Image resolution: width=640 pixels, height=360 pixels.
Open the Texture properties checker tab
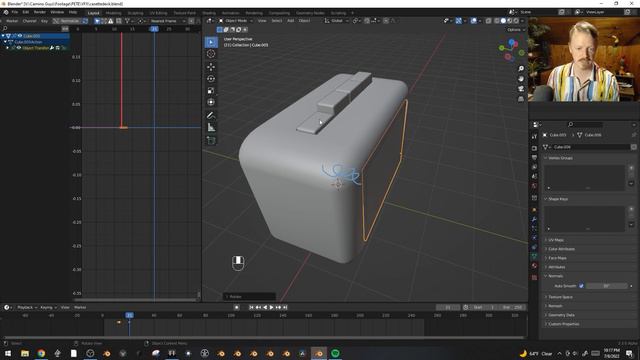point(534,278)
